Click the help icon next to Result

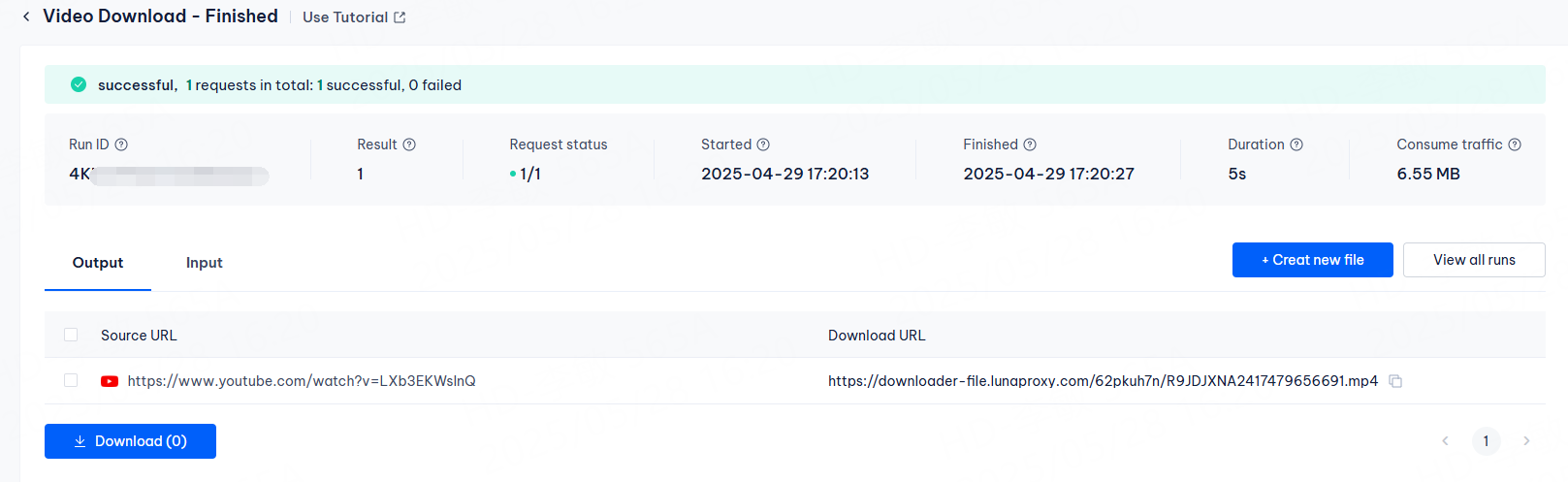(x=409, y=145)
